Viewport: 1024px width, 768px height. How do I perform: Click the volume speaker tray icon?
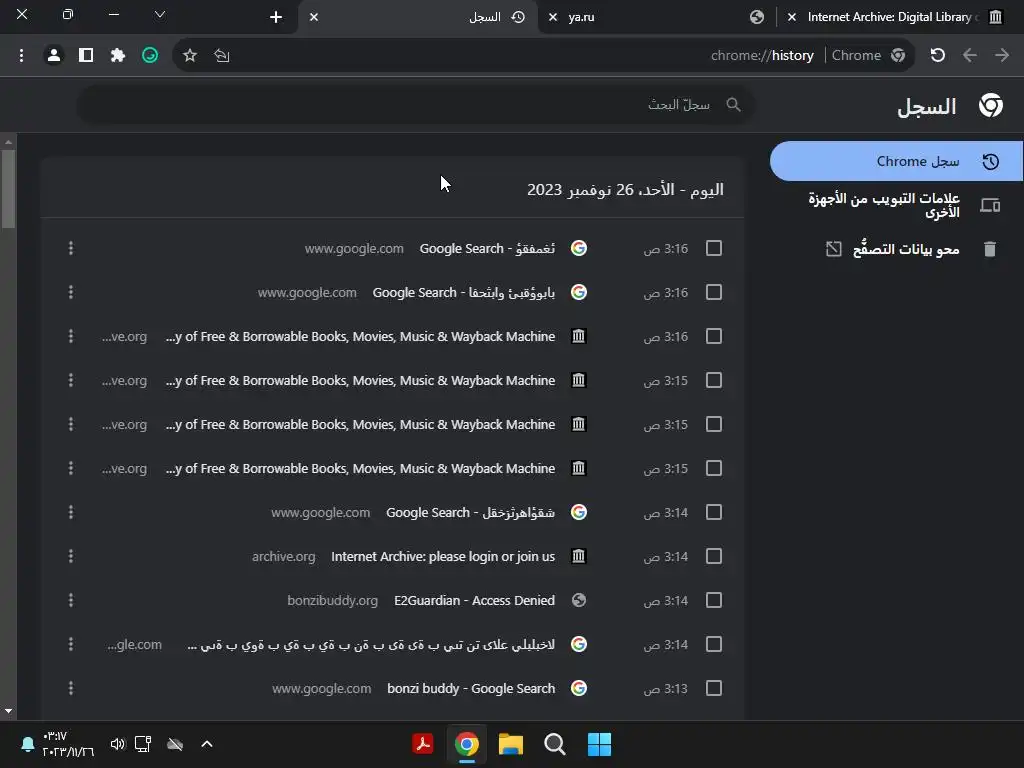118,744
